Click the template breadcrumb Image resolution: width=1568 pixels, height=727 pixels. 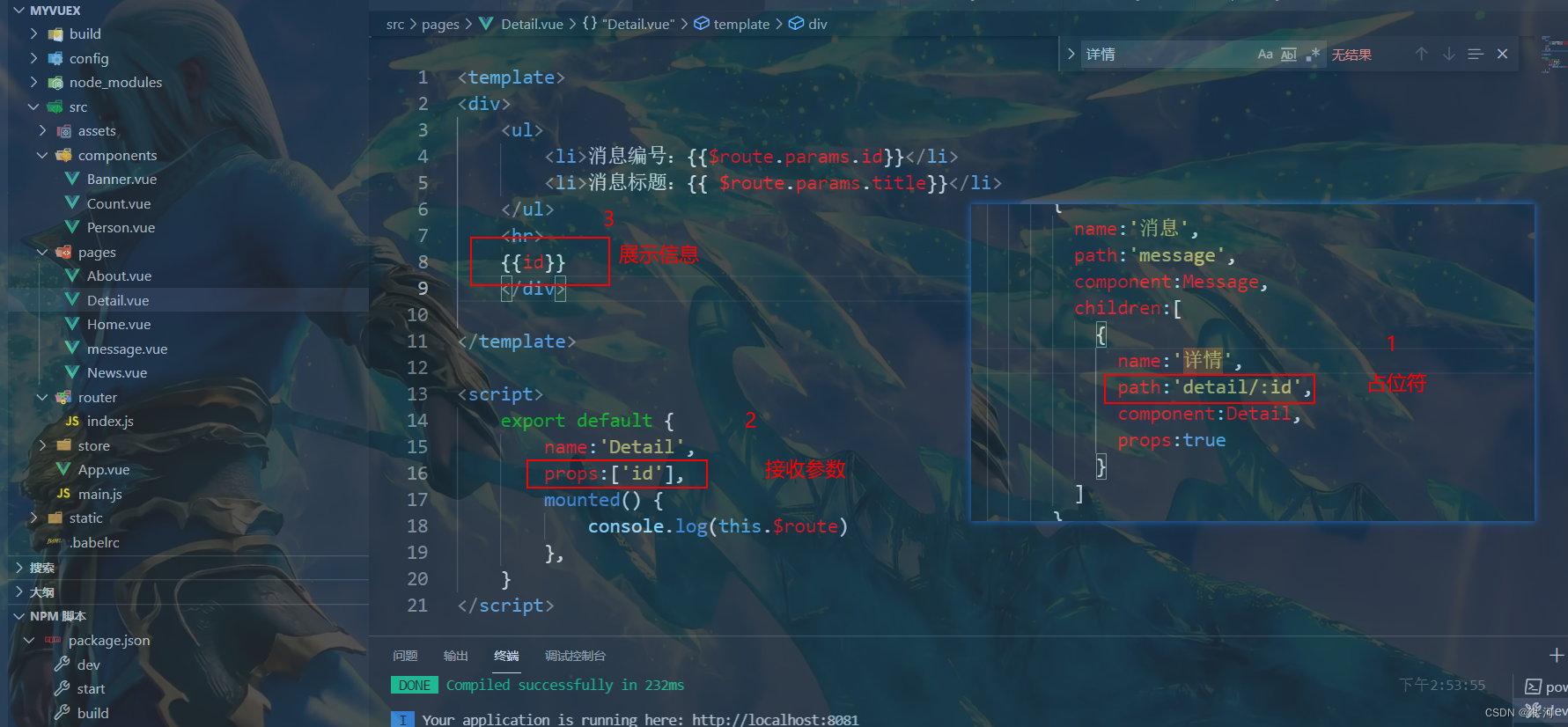click(732, 24)
